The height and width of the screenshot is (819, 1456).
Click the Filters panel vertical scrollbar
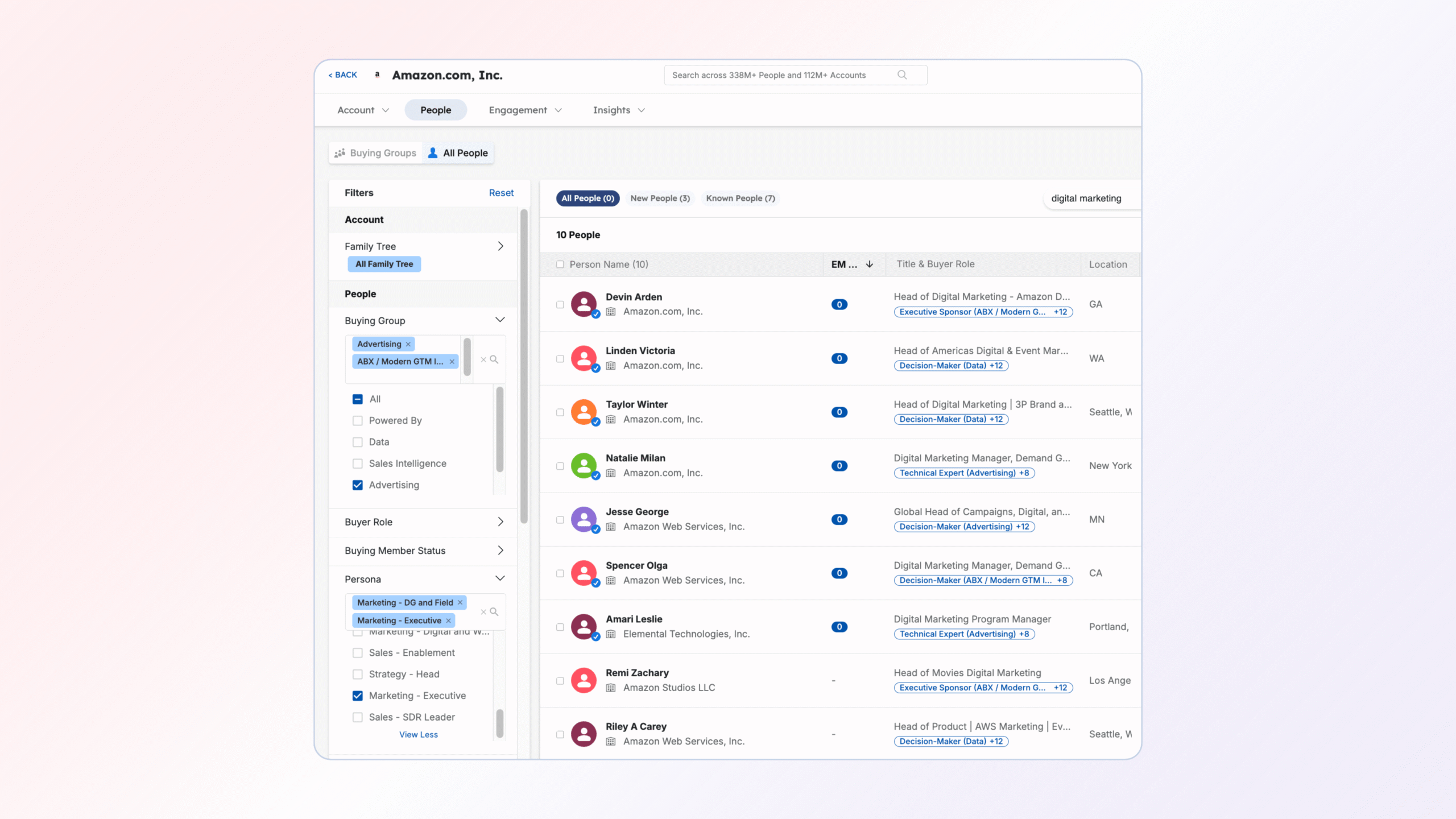coord(524,364)
